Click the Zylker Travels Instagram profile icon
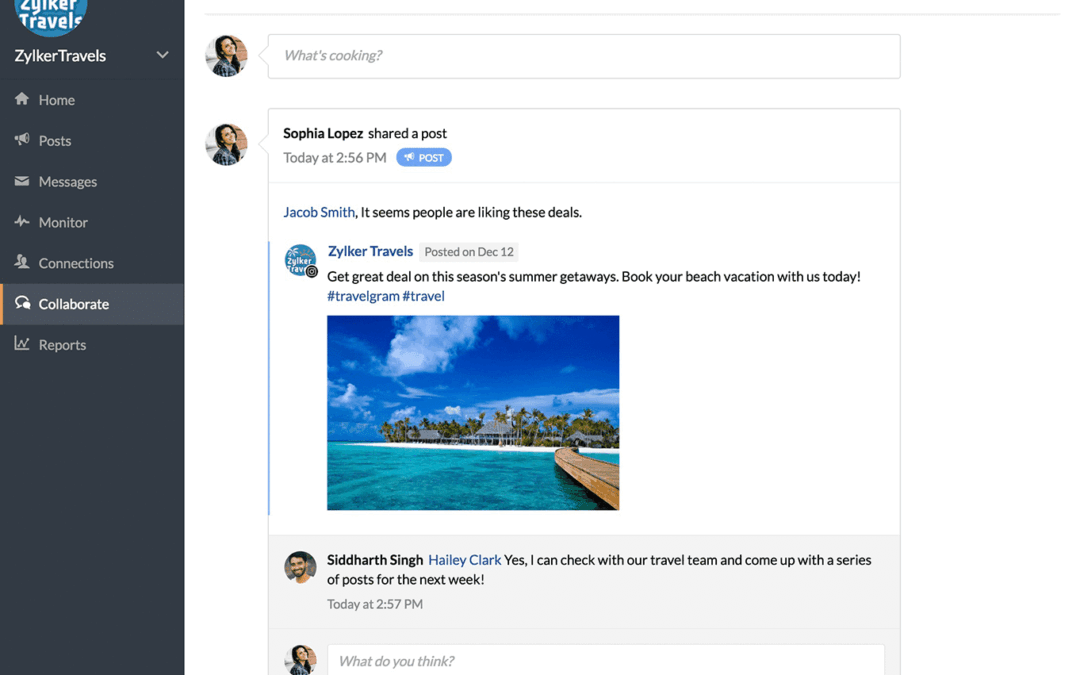Image resolution: width=1080 pixels, height=675 pixels. coord(301,260)
